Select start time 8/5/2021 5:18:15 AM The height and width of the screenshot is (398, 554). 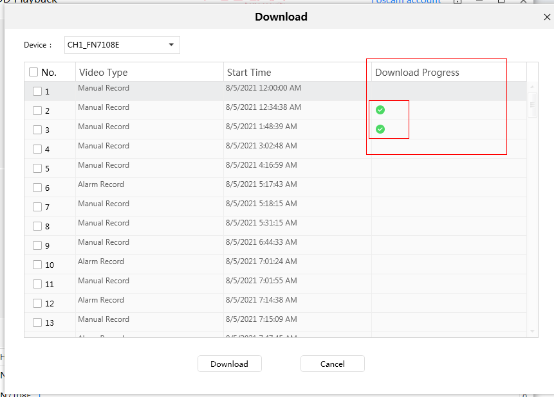tap(261, 203)
